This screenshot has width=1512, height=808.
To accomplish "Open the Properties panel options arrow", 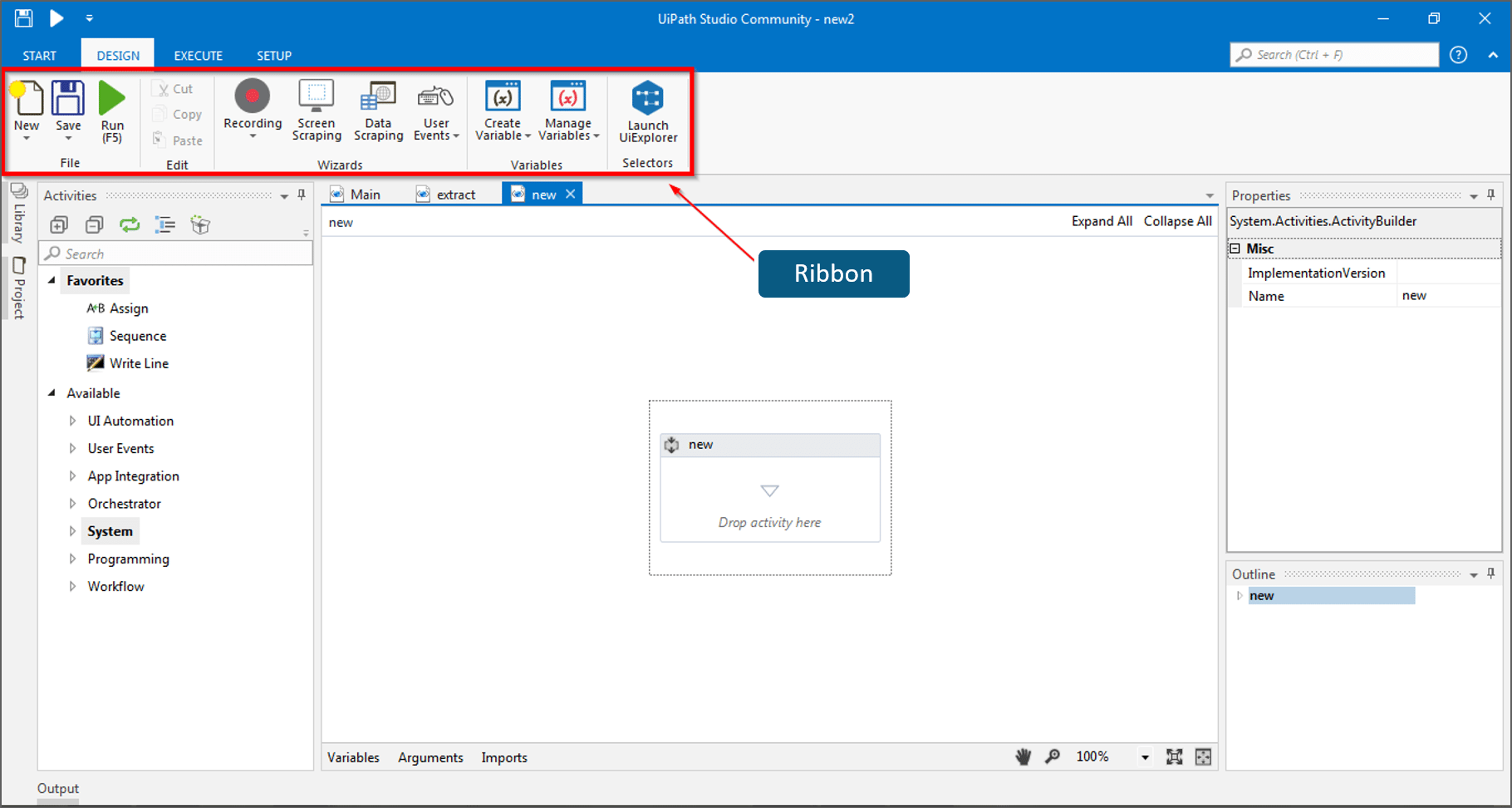I will (x=1474, y=196).
